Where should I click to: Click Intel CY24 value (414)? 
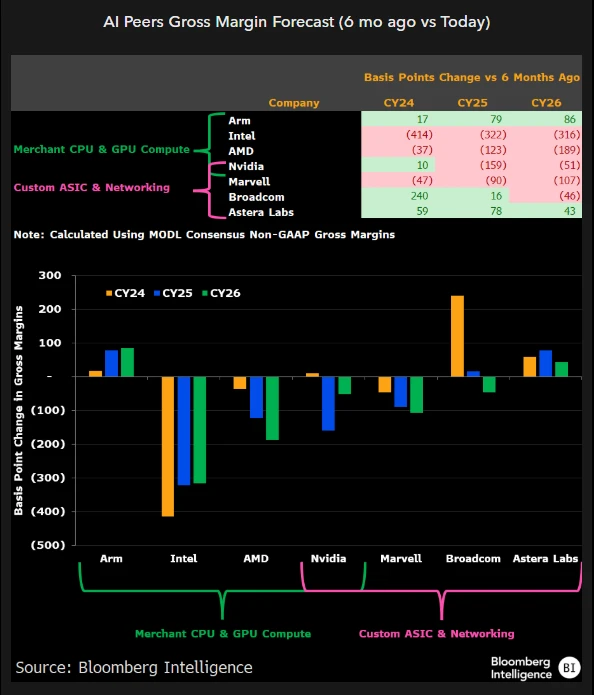(x=419, y=134)
